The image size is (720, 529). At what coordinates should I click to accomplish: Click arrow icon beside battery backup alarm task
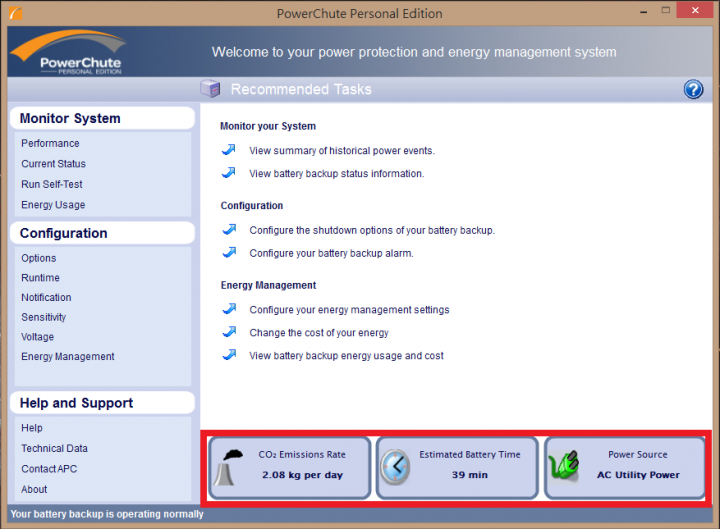click(229, 252)
